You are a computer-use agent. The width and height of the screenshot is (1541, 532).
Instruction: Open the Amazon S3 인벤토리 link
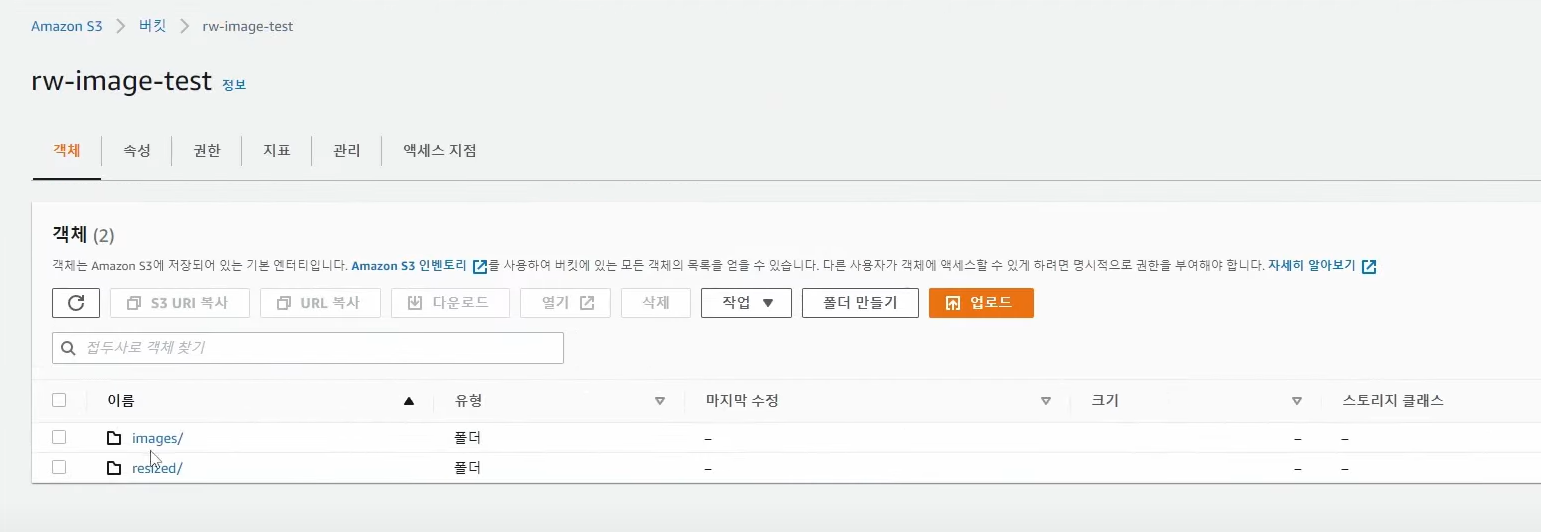pyautogui.click(x=409, y=266)
